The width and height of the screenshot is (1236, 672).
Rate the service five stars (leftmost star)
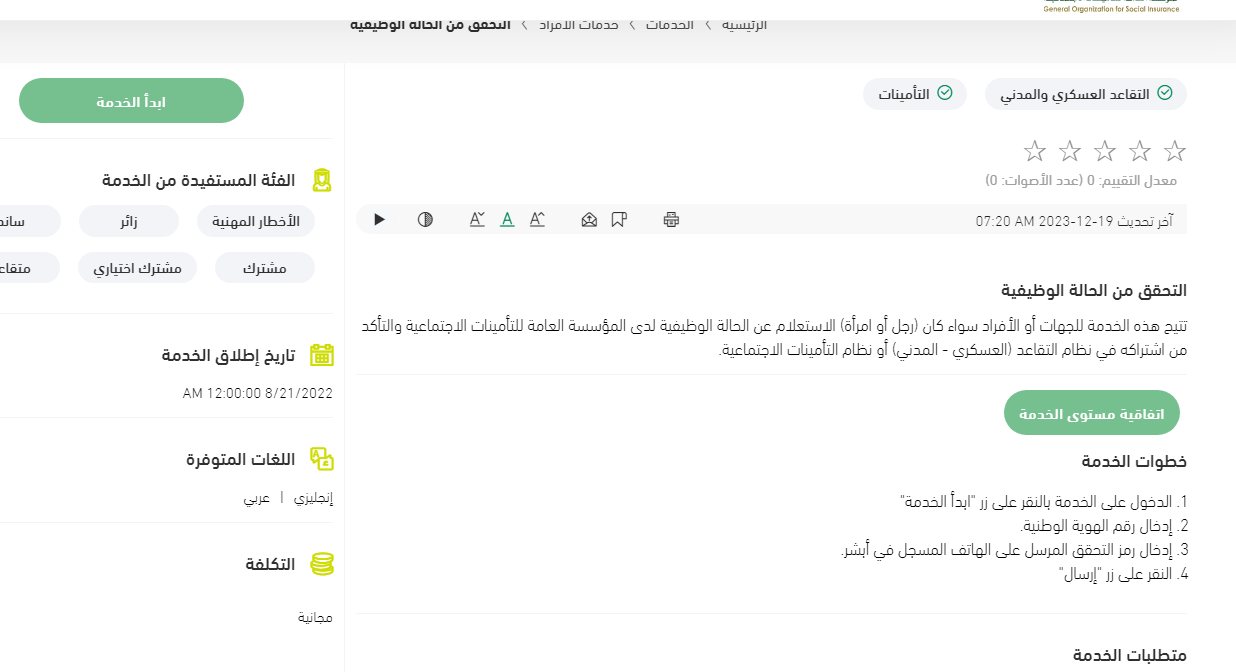tap(1035, 151)
